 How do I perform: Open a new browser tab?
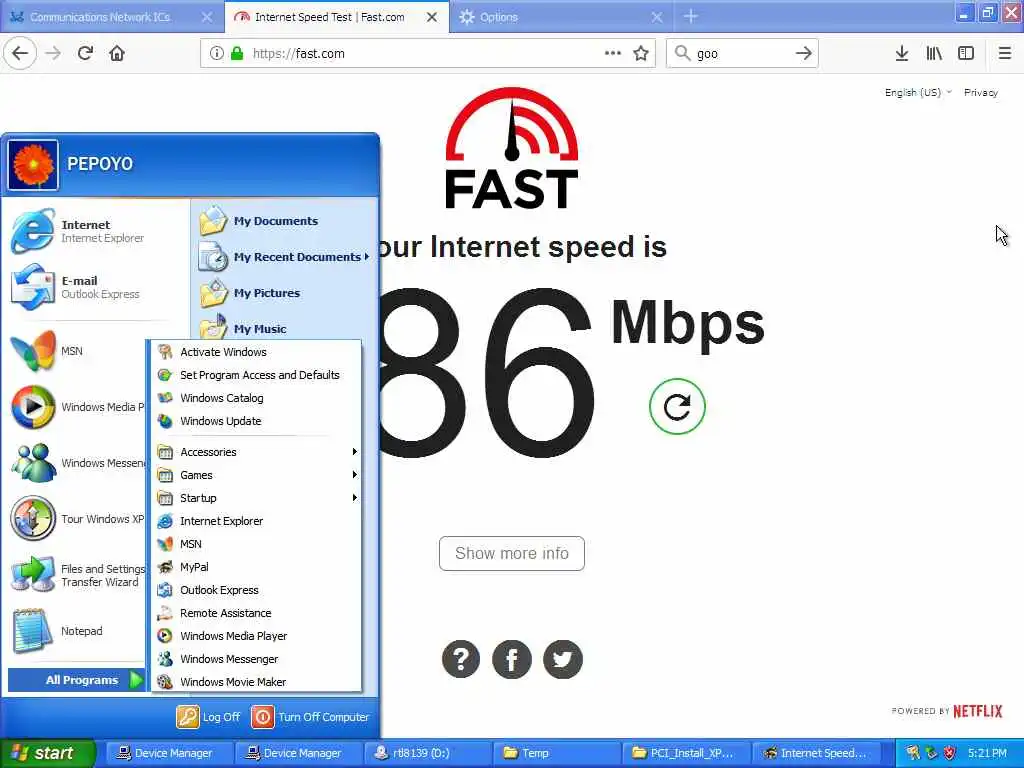point(690,17)
